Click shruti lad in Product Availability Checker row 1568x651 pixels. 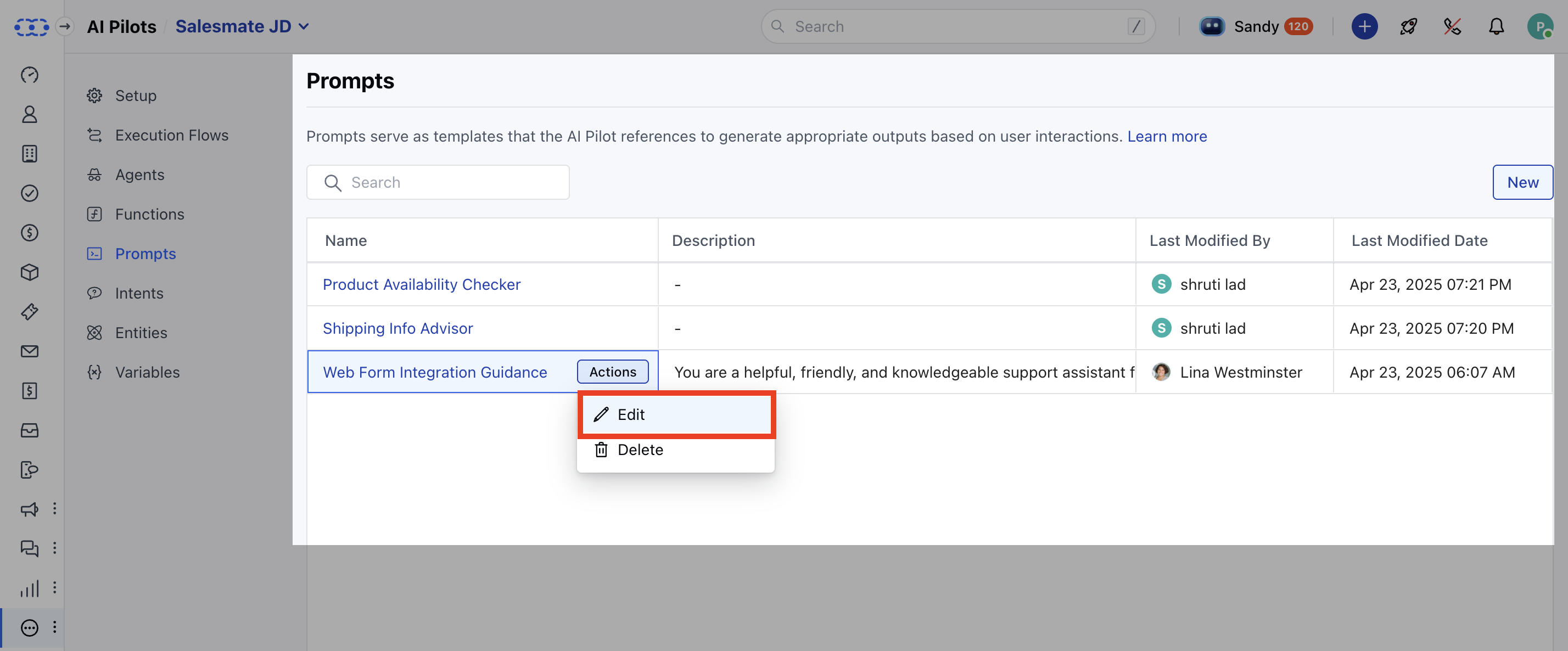1213,284
